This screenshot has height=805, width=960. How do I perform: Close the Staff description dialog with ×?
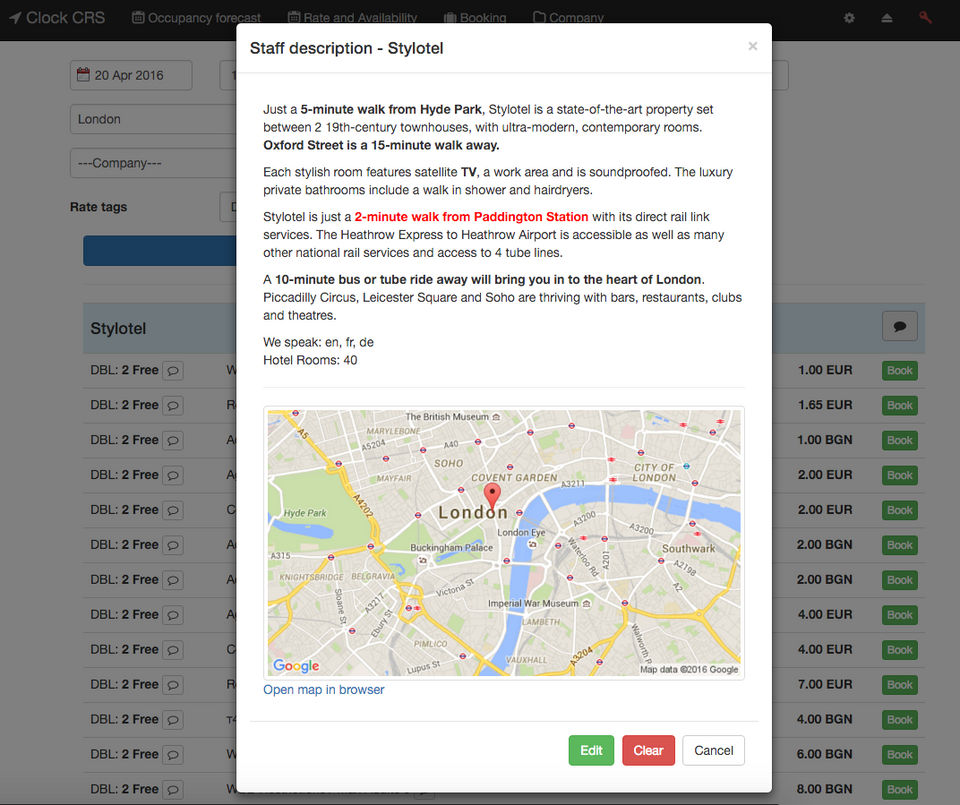pos(752,47)
